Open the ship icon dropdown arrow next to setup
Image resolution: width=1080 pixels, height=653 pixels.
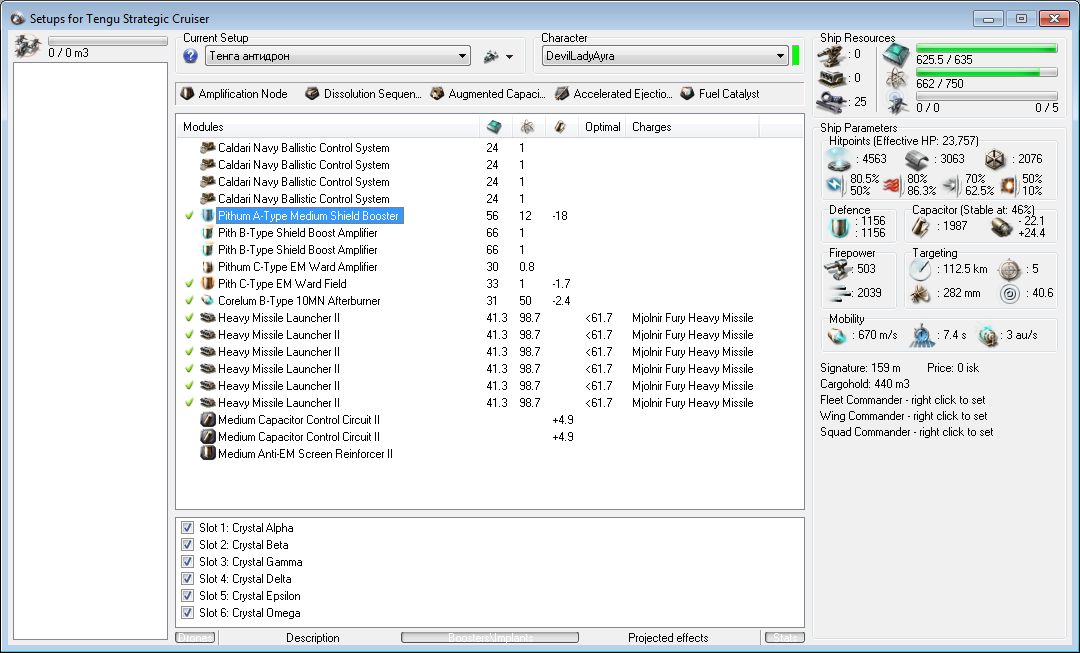pyautogui.click(x=510, y=57)
